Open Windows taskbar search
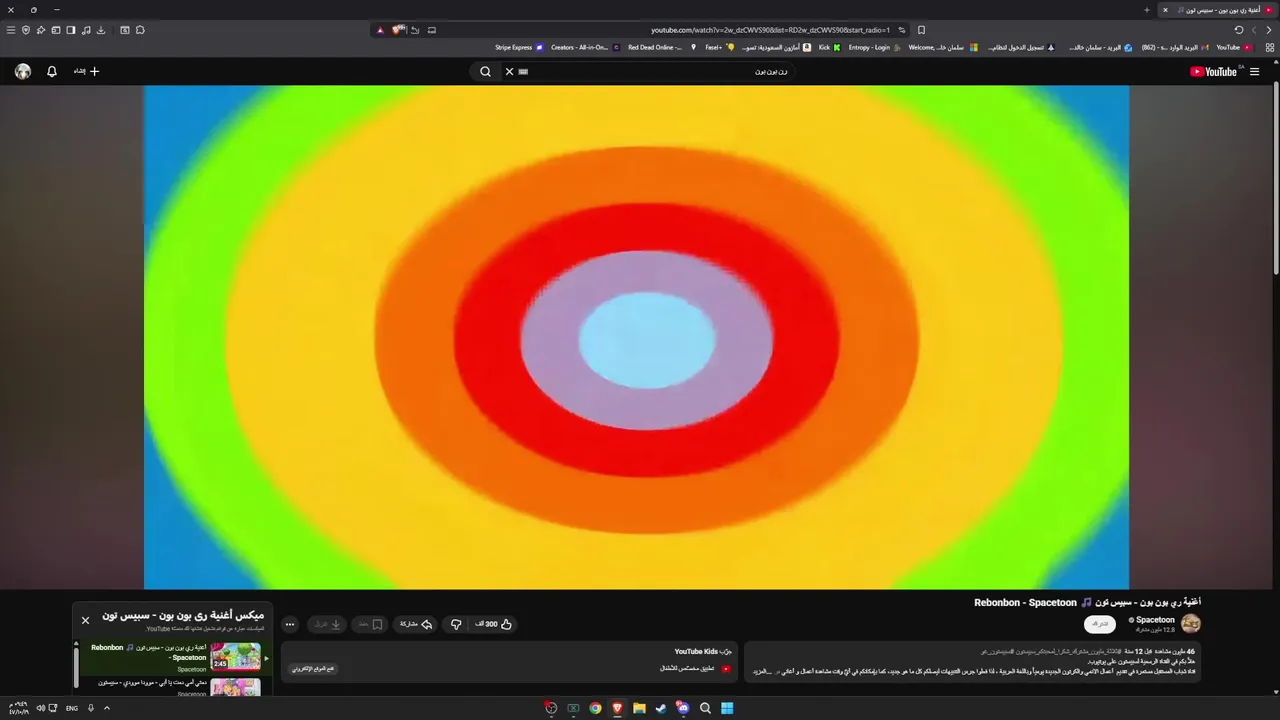 (x=705, y=708)
